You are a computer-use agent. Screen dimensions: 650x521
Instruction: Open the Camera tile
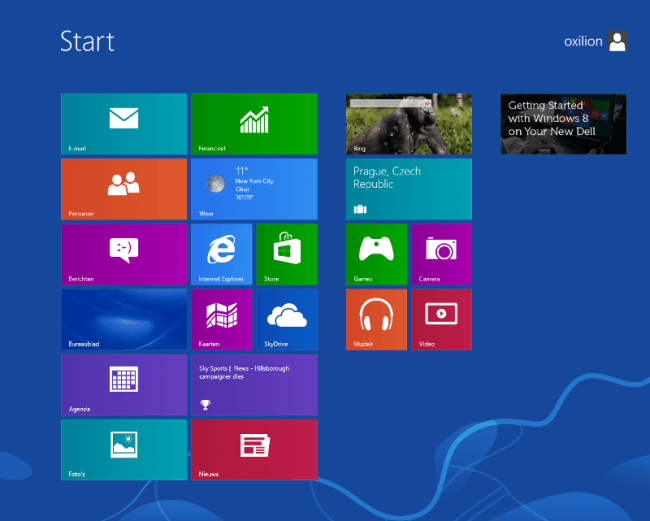click(441, 254)
